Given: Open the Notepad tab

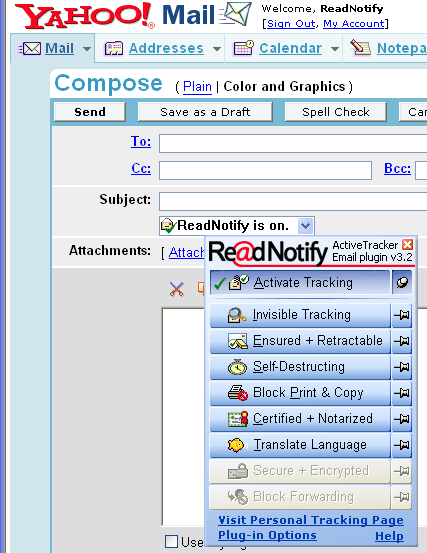Looking at the screenshot, I should click(402, 48).
